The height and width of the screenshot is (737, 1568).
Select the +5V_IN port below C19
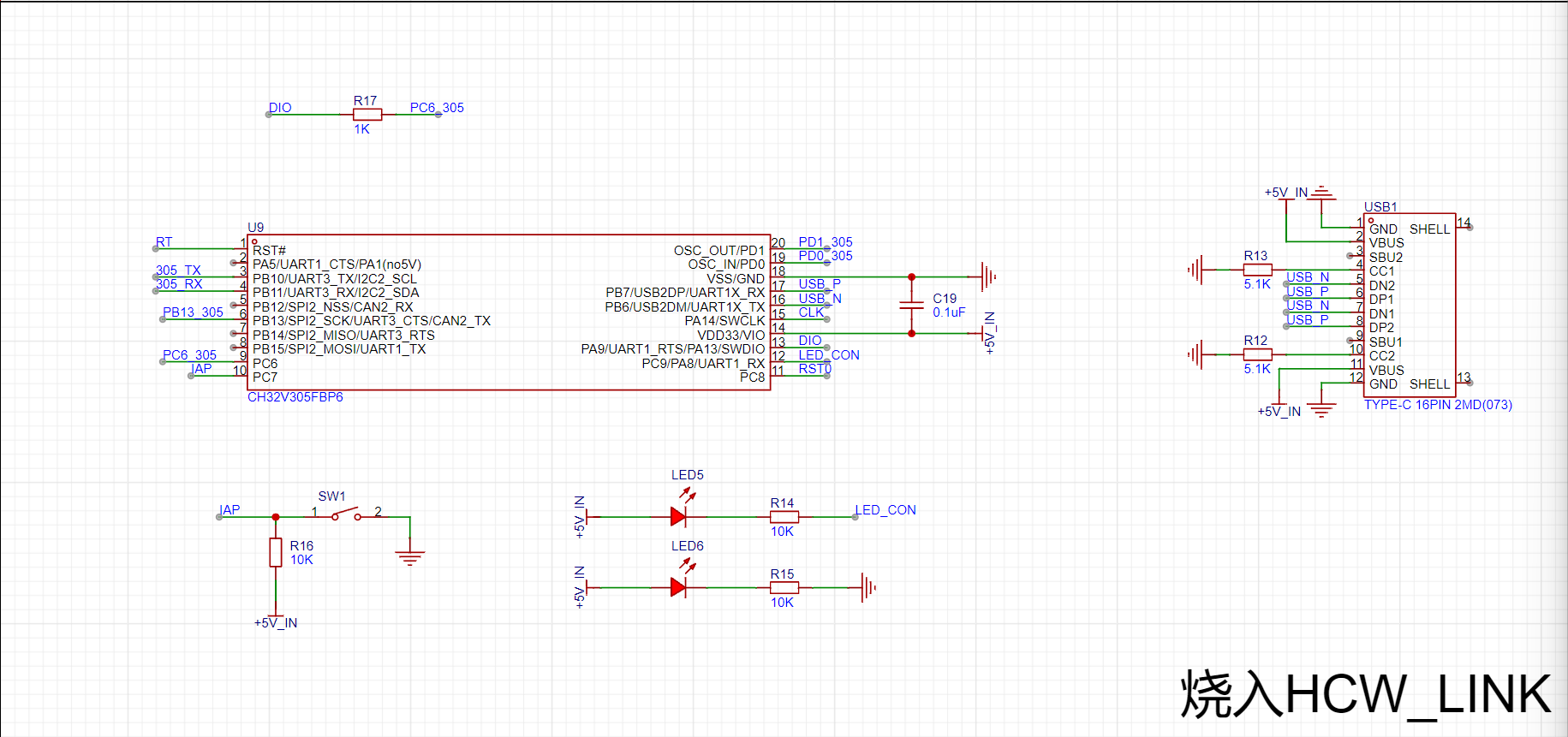click(x=989, y=333)
